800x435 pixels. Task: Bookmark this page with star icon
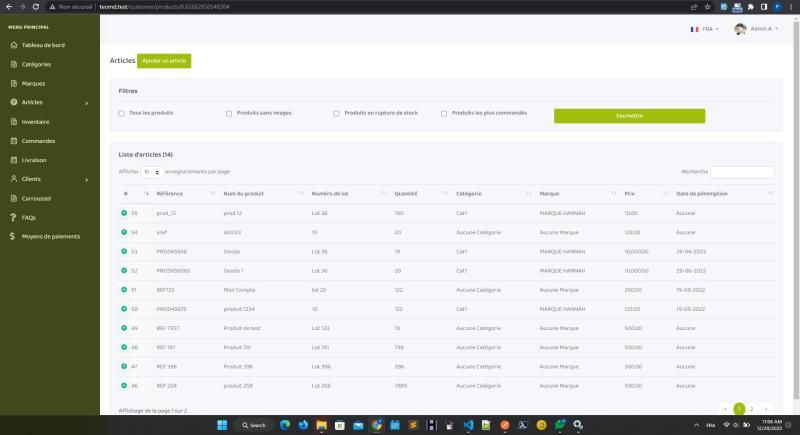tap(707, 7)
